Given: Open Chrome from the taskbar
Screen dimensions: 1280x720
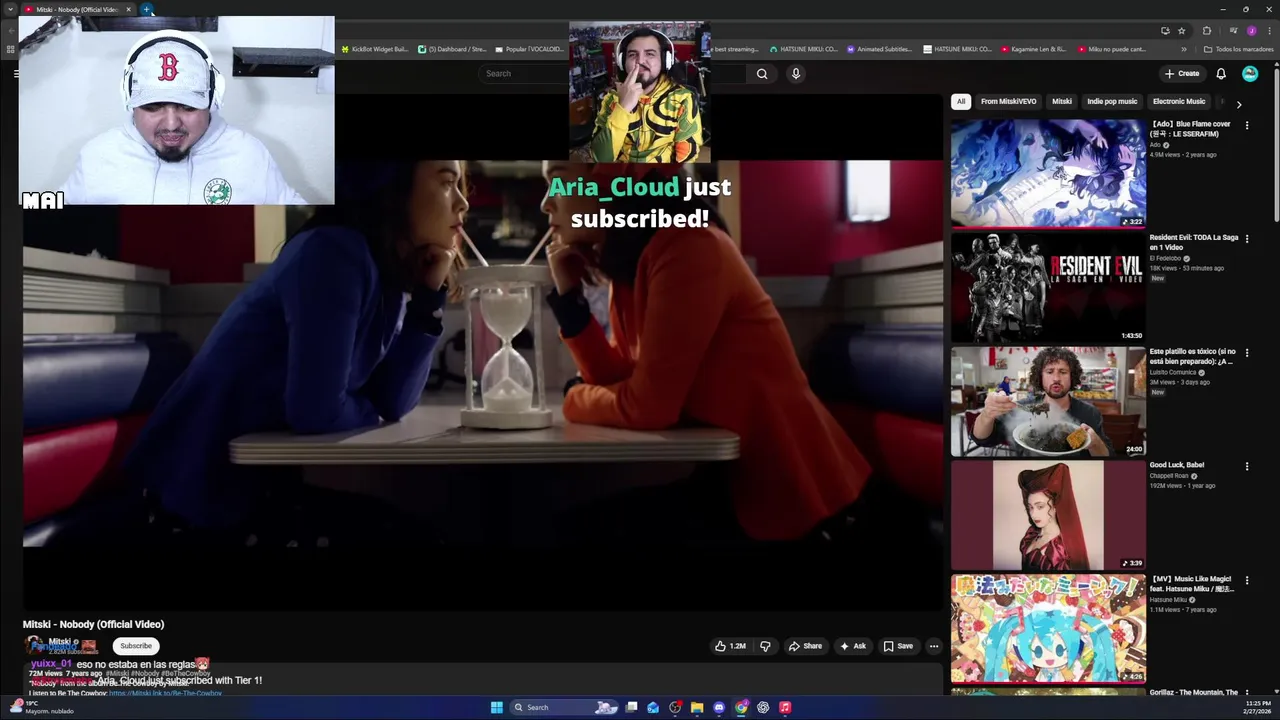Looking at the screenshot, I should click(x=741, y=707).
